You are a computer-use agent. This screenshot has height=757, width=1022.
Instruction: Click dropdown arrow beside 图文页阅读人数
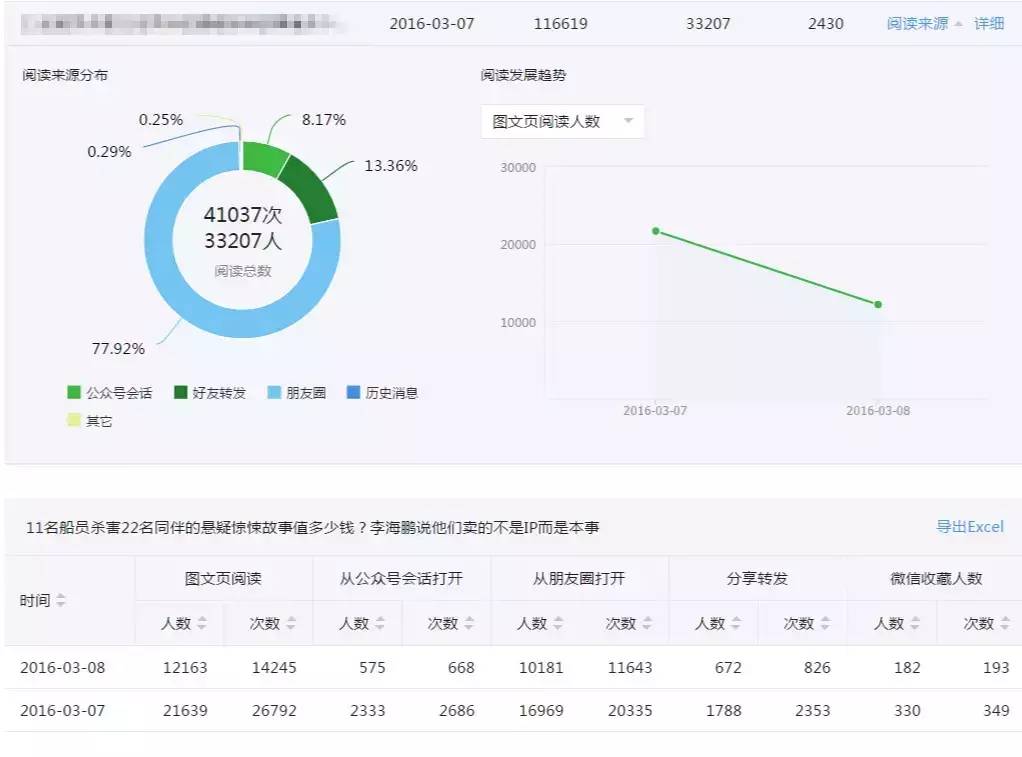tap(628, 121)
